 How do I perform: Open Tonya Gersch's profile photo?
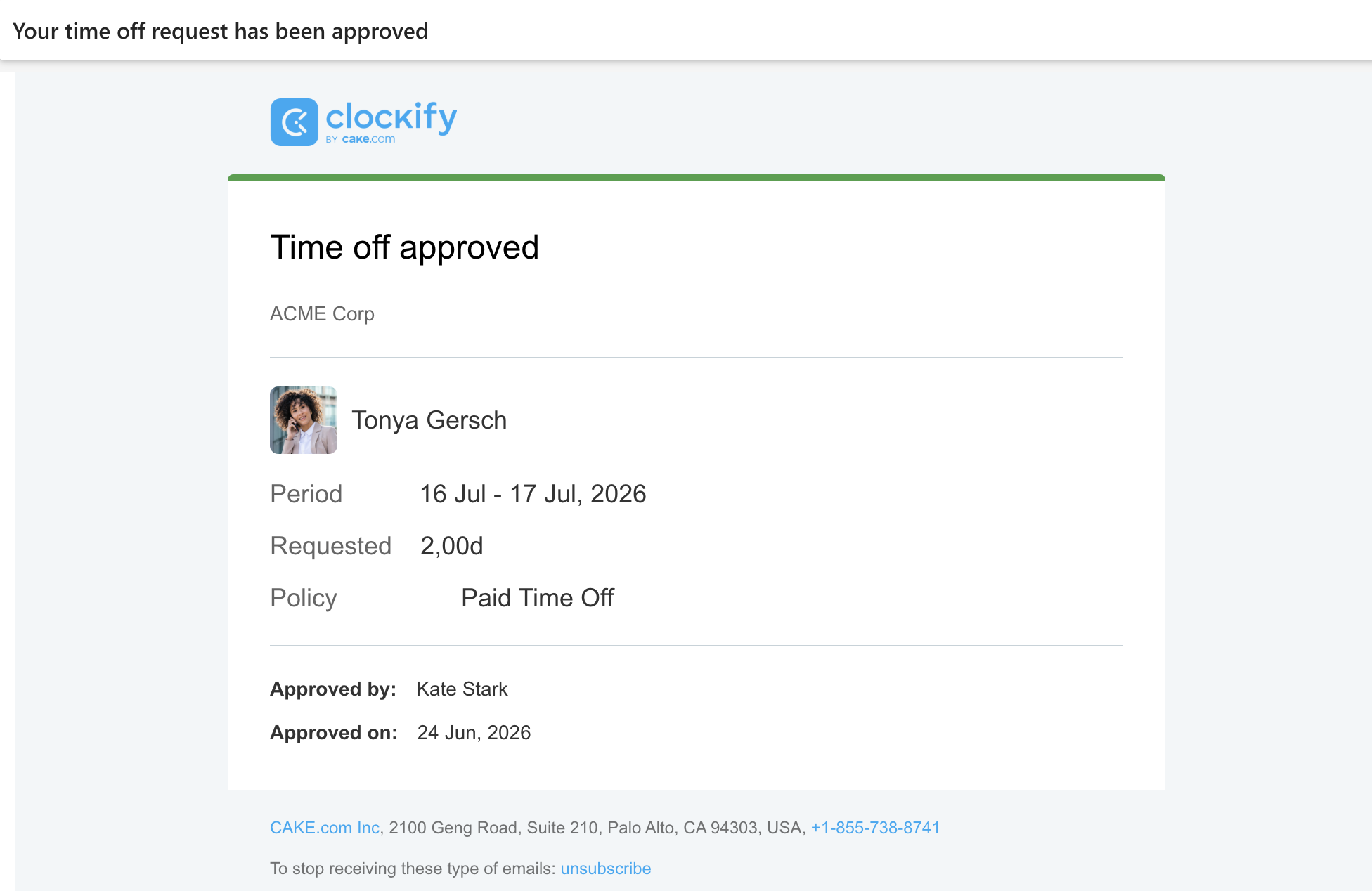coord(304,420)
